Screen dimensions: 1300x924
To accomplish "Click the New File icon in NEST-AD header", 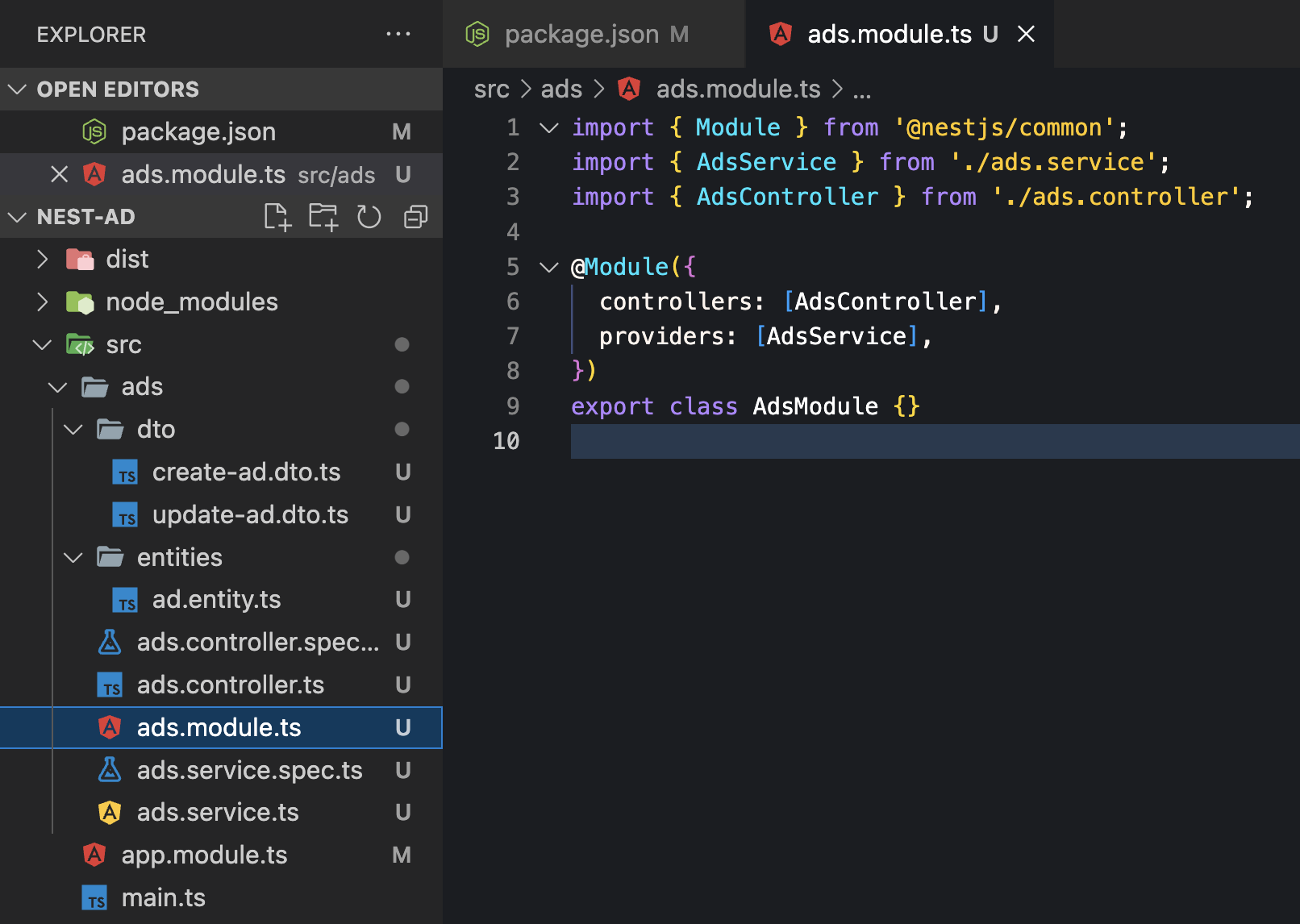I will tap(277, 217).
